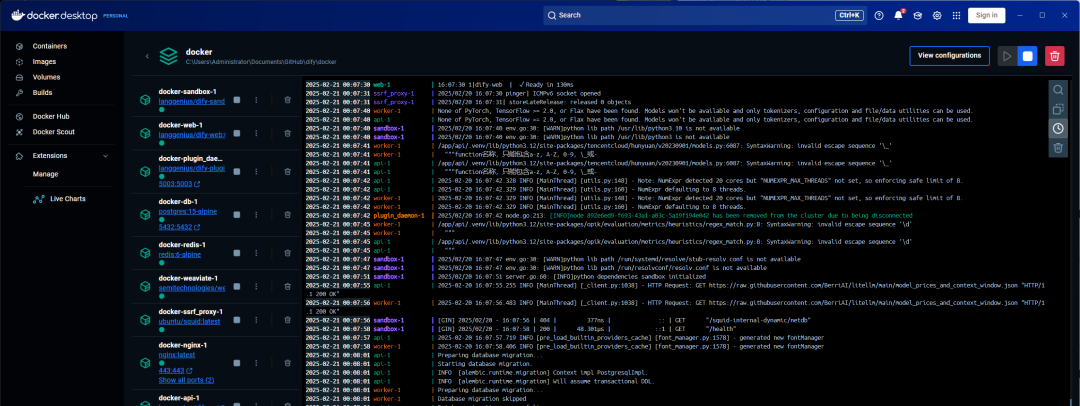
Task: Open port link 5003:5003
Action: coord(179,184)
